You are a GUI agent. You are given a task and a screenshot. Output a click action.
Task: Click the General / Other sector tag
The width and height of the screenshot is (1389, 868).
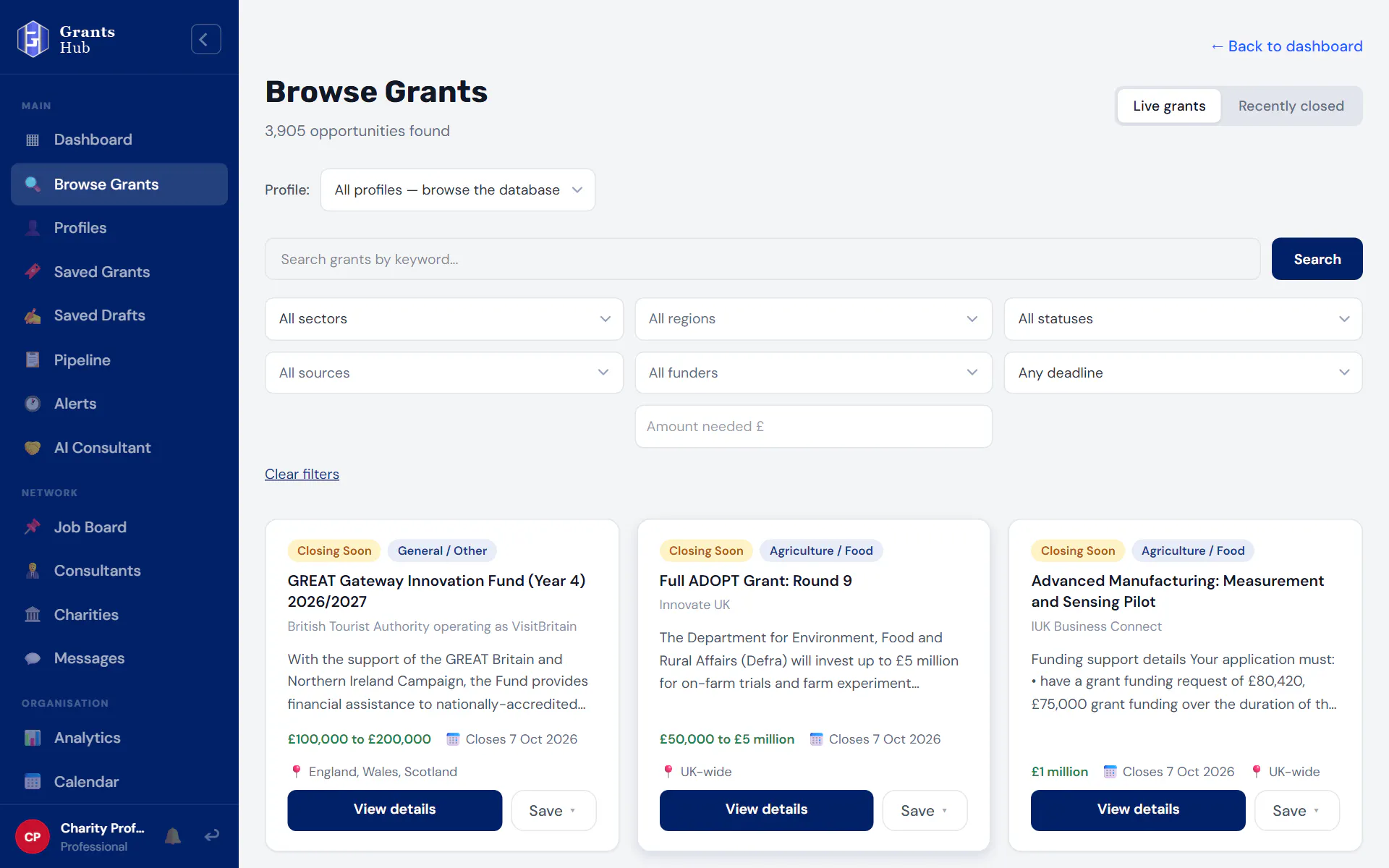442,551
